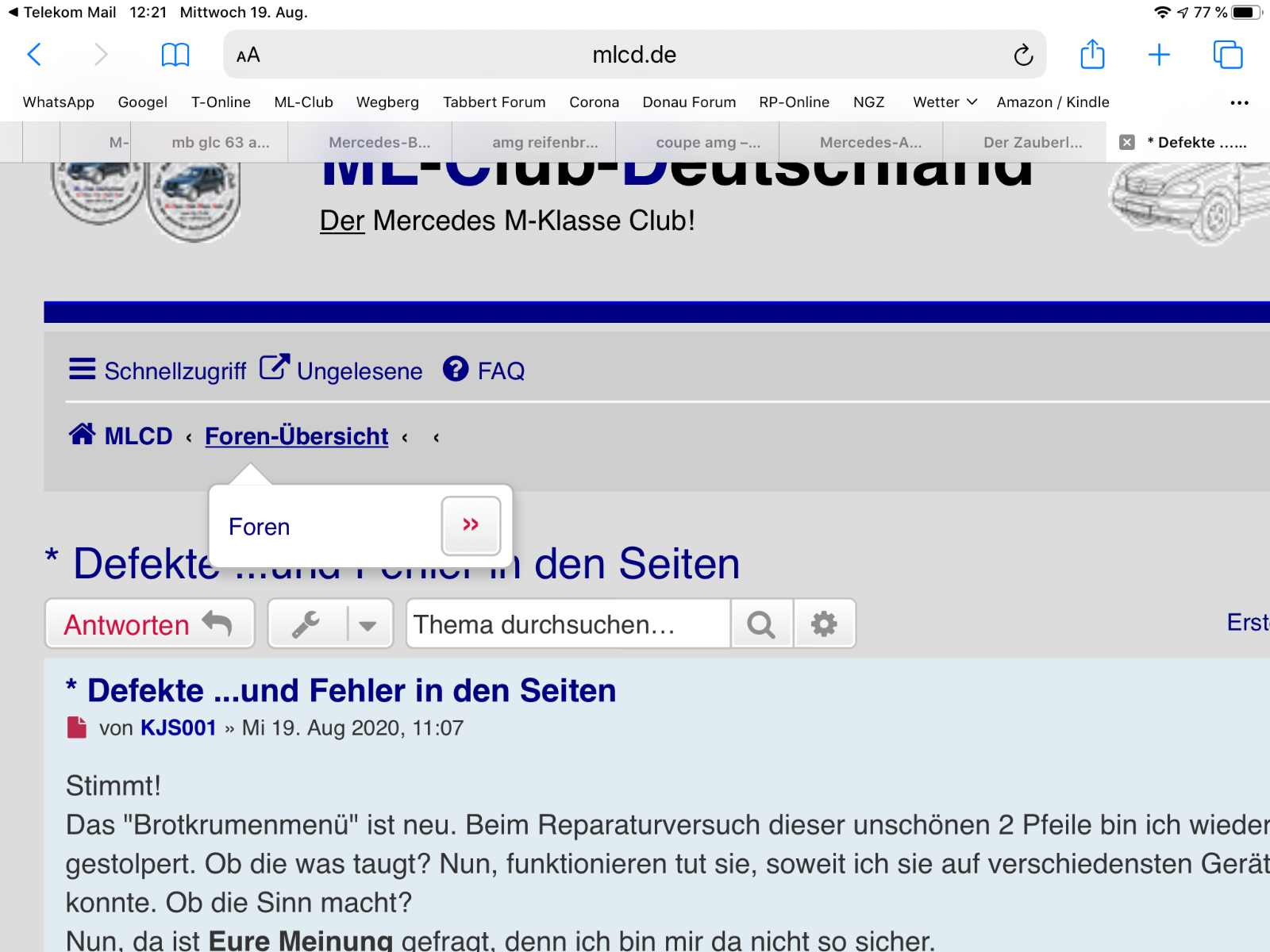Open the AA reader view options

coord(248,55)
